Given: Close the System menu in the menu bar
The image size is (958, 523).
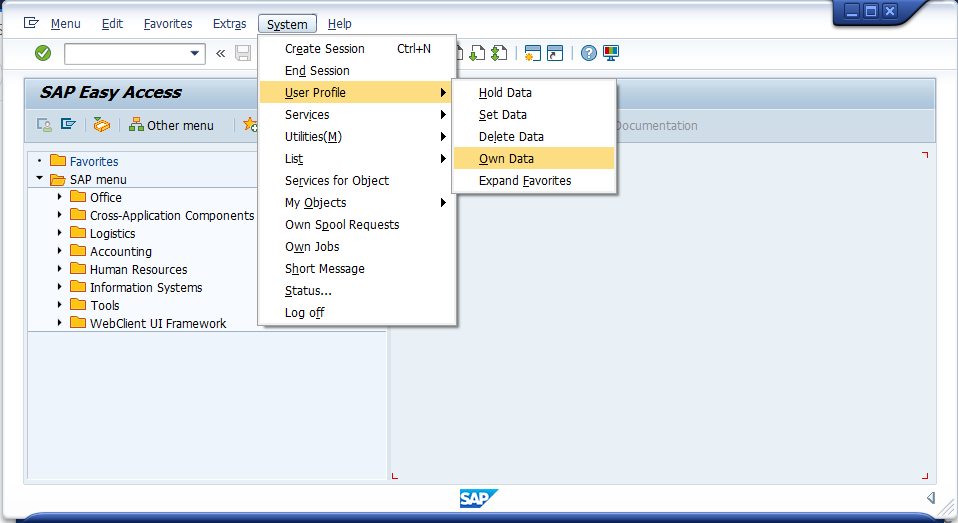Looking at the screenshot, I should pos(287,24).
